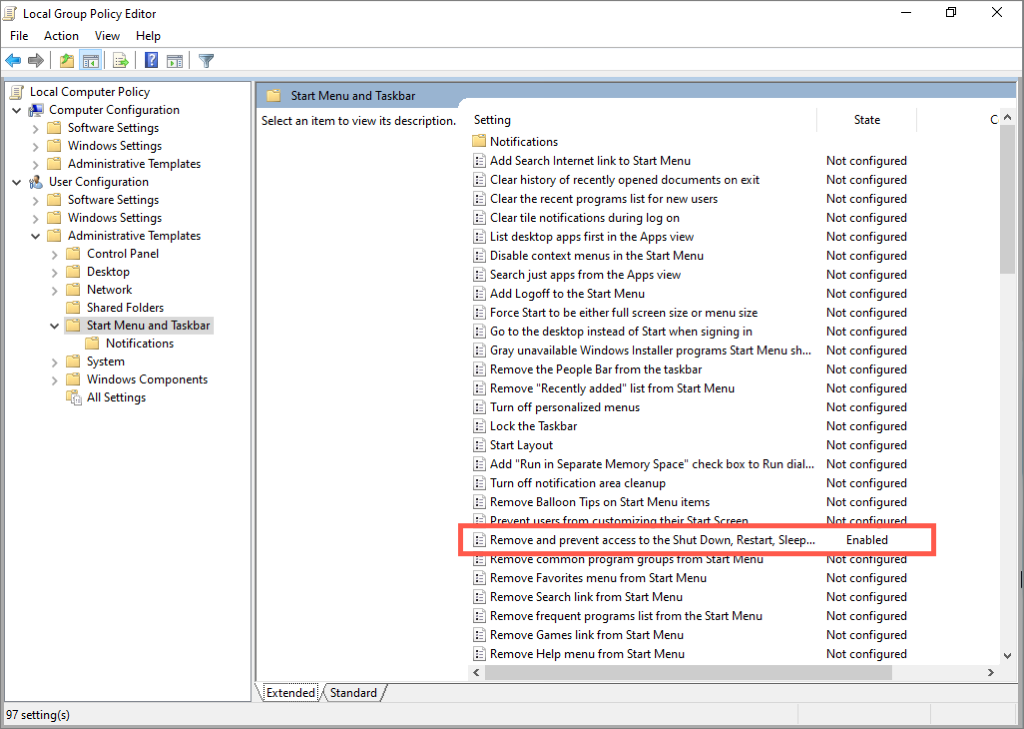
Task: Select Notifications under Start Menu and Taskbar
Action: (x=140, y=343)
